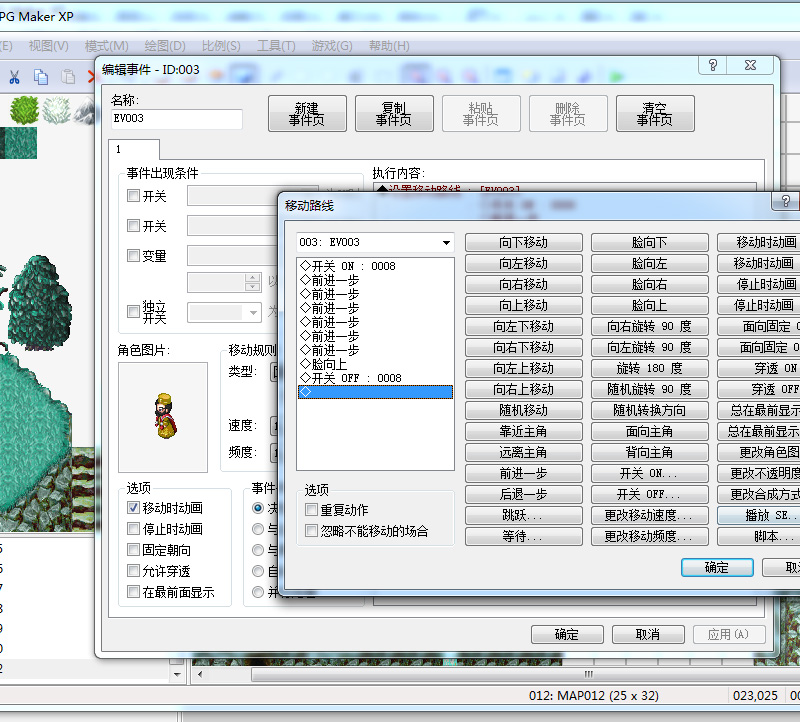Click the 脸向下 command button
Viewport: 800px width, 722px height.
point(649,242)
